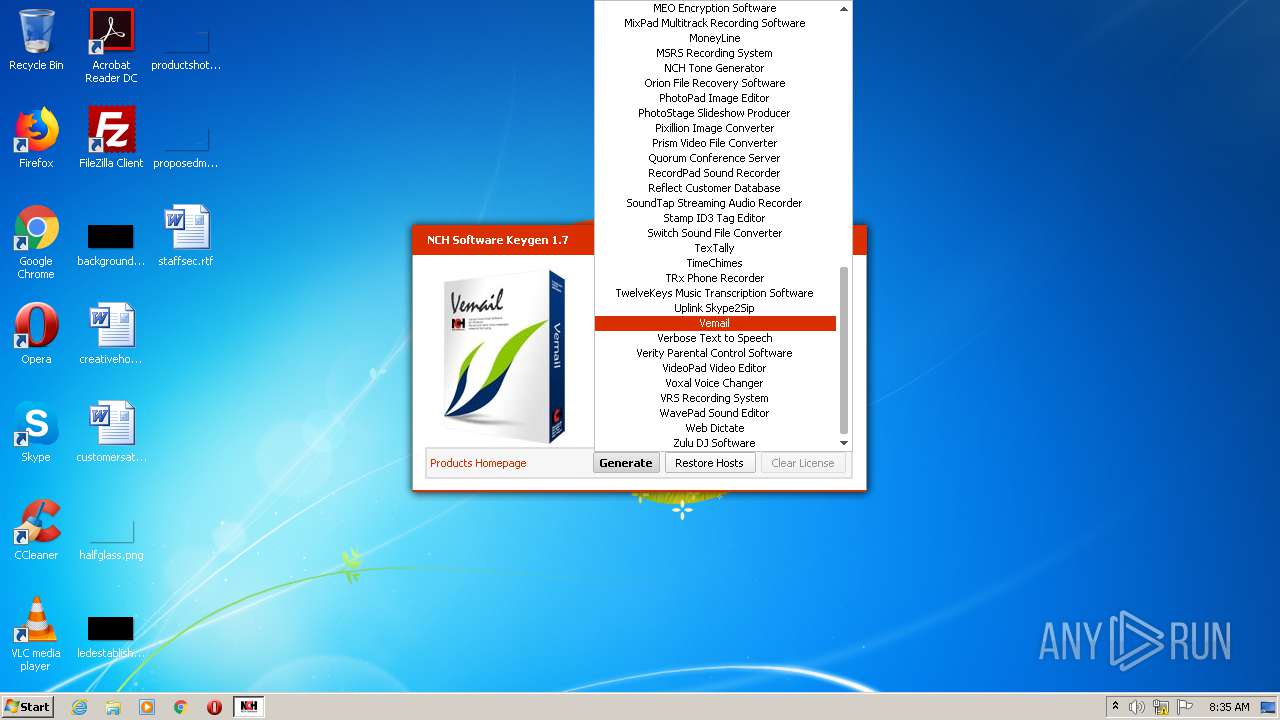Click the Restore Hosts button

coord(709,463)
